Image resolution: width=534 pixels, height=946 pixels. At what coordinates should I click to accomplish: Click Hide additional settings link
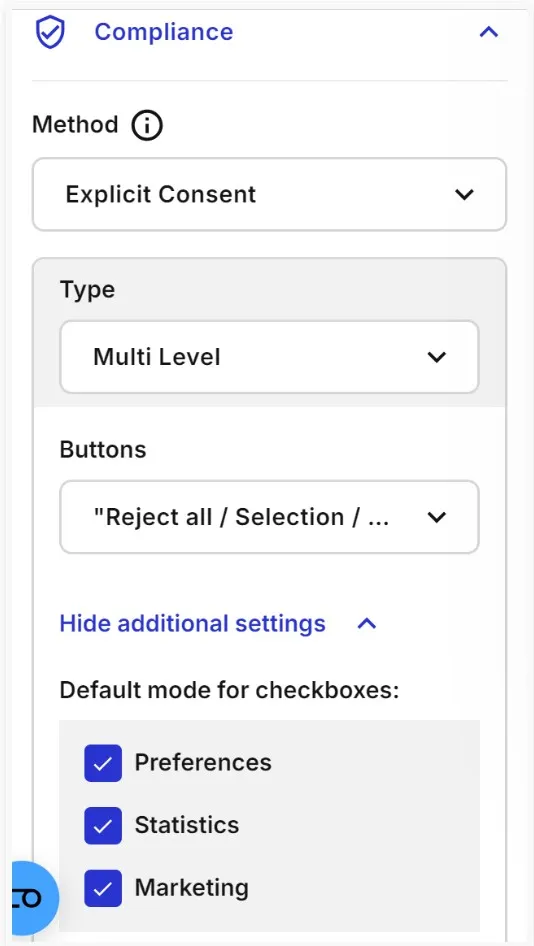coord(192,623)
